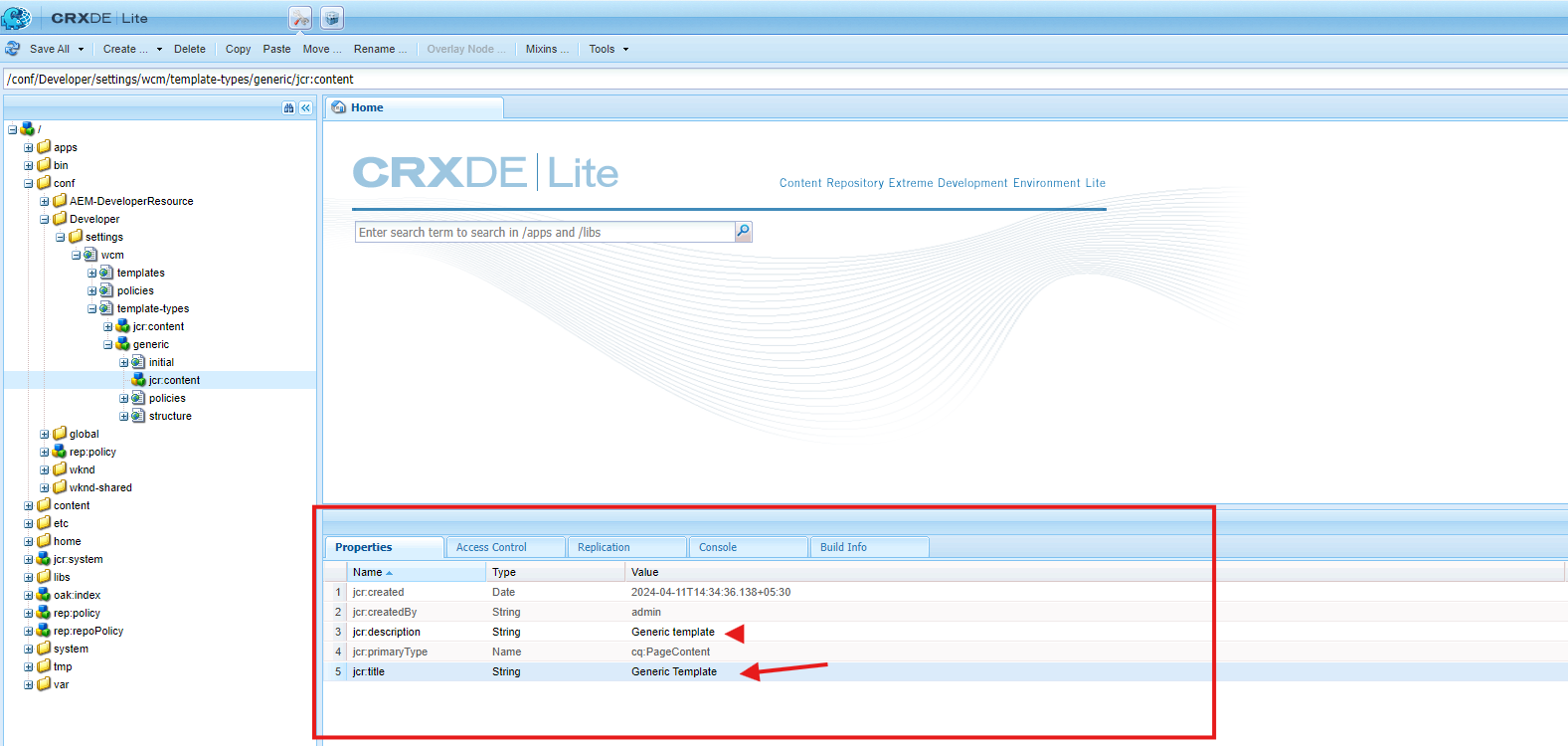Sort properties by the Name column header
Image resolution: width=1568 pixels, height=746 pixels.
(x=368, y=572)
